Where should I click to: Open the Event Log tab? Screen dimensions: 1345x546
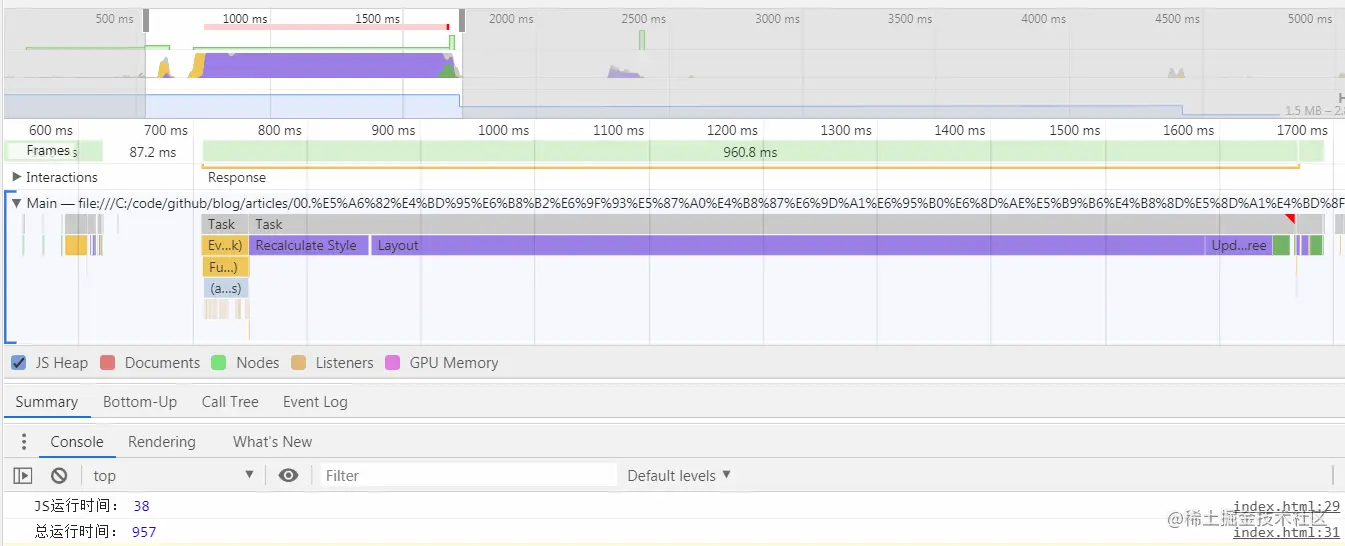click(315, 402)
